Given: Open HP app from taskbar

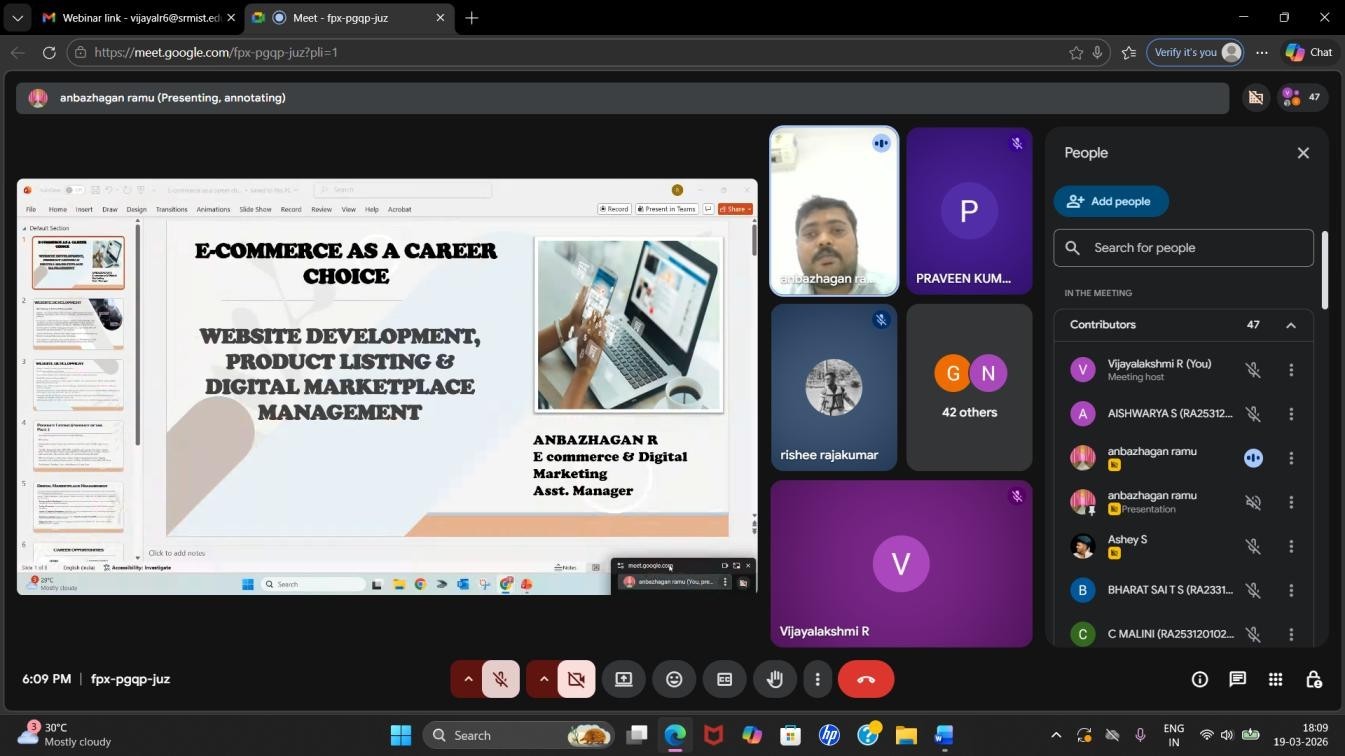Looking at the screenshot, I should click(x=829, y=735).
